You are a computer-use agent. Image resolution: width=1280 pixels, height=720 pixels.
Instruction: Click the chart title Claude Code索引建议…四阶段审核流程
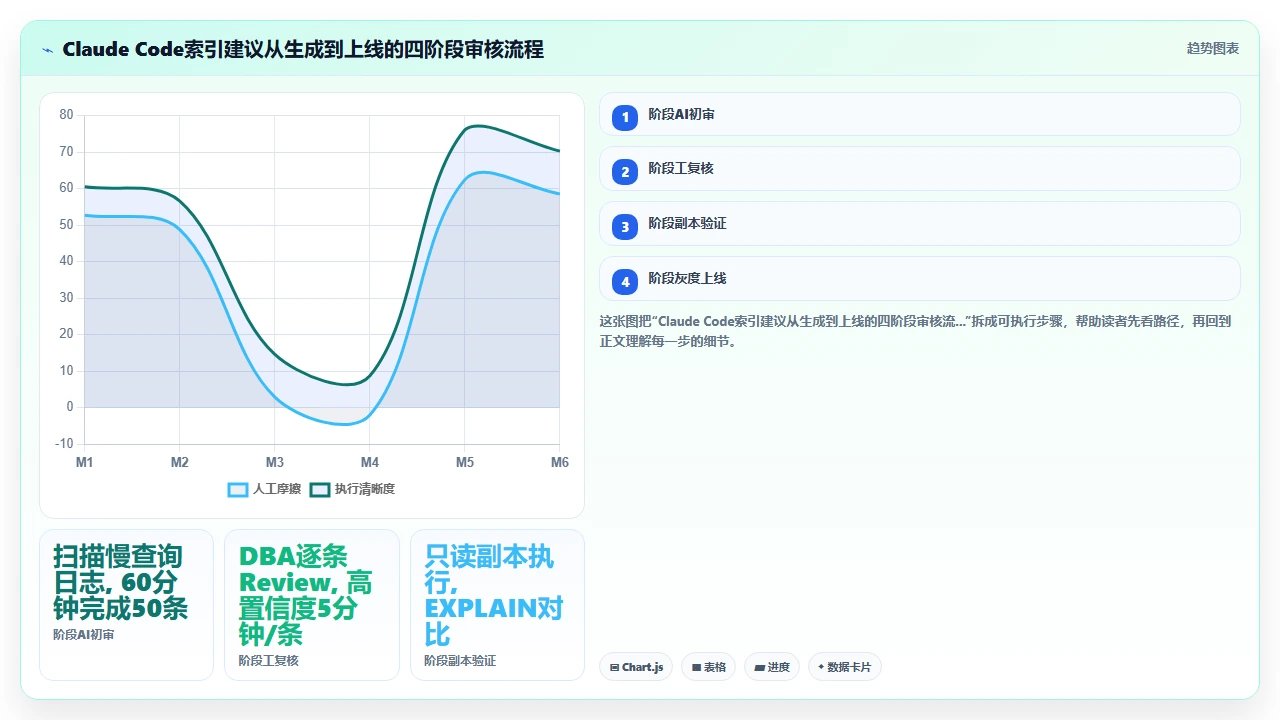[303, 49]
